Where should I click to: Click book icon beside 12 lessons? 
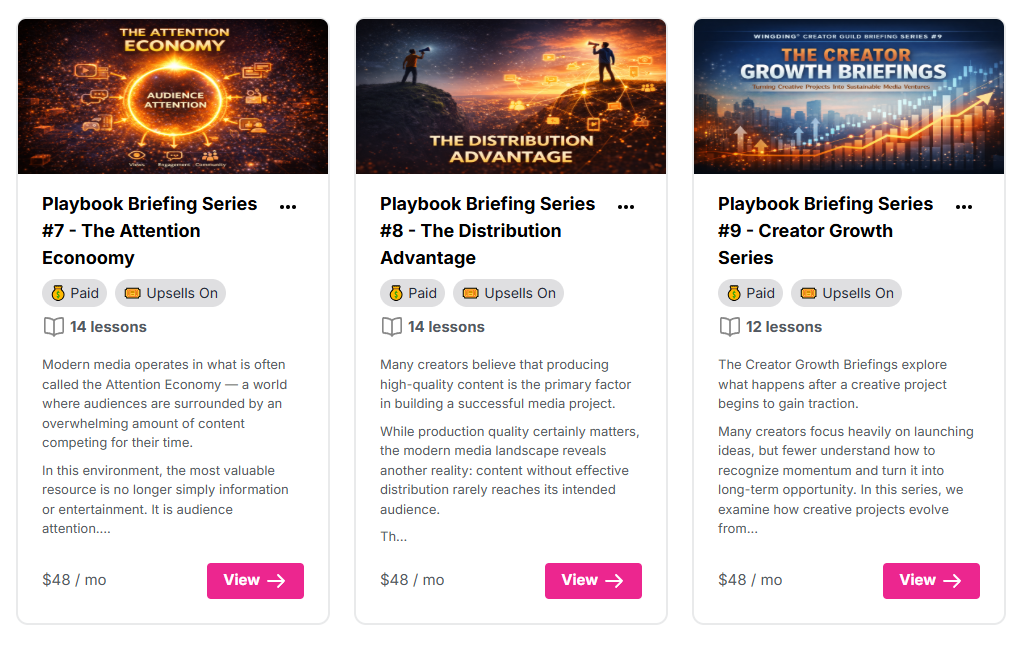pos(729,327)
